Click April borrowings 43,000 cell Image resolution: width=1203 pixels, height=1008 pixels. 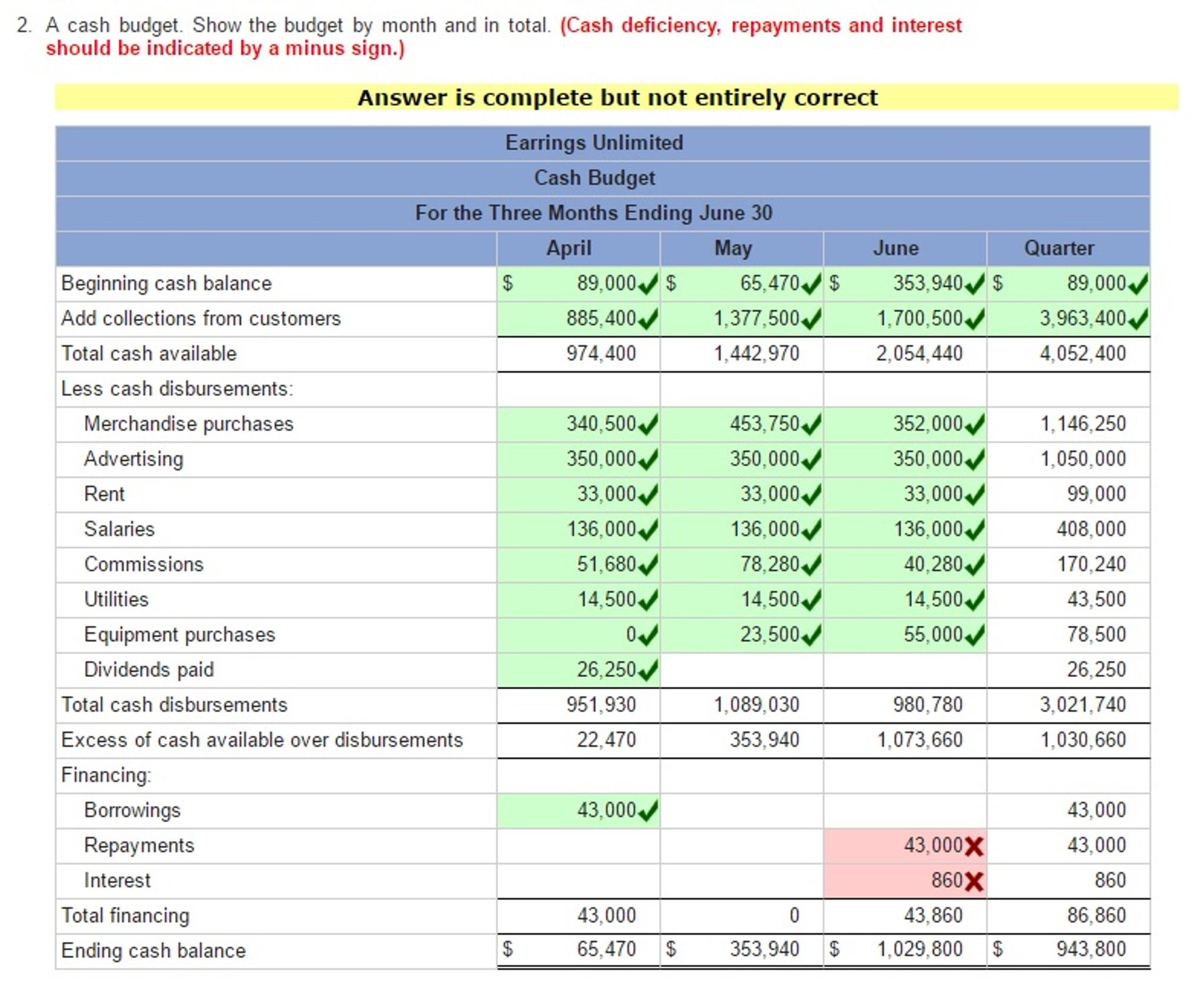click(577, 810)
